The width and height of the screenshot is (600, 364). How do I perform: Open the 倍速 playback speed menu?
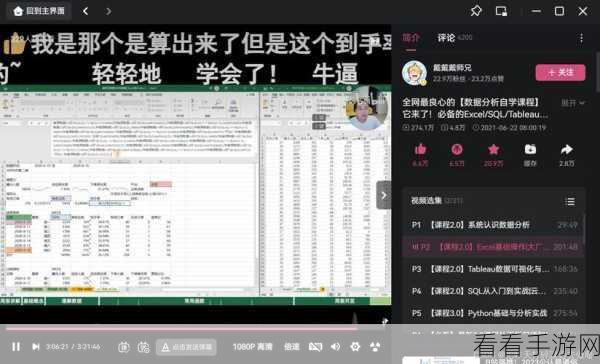[x=292, y=347]
